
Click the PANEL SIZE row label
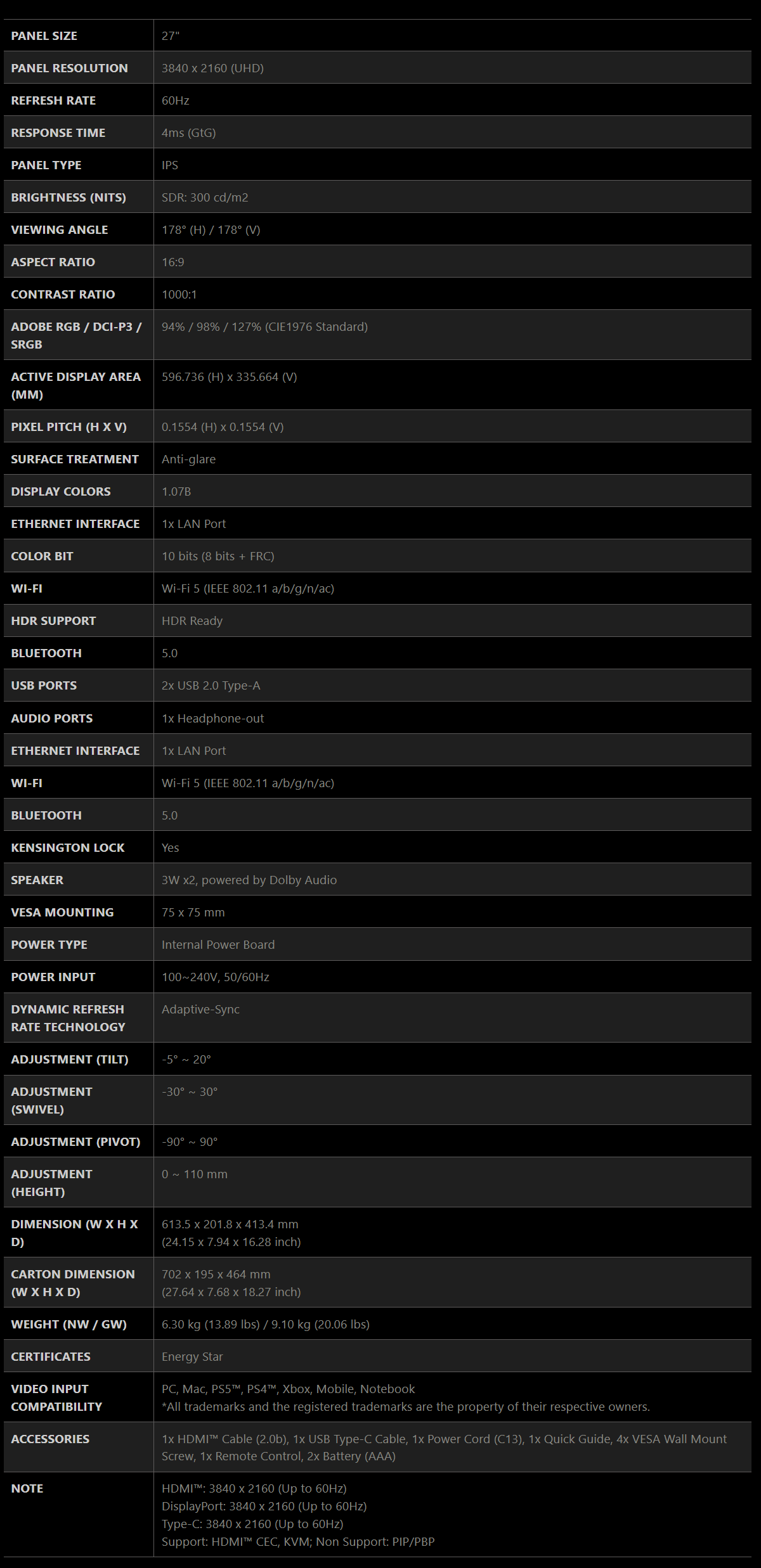pos(44,35)
